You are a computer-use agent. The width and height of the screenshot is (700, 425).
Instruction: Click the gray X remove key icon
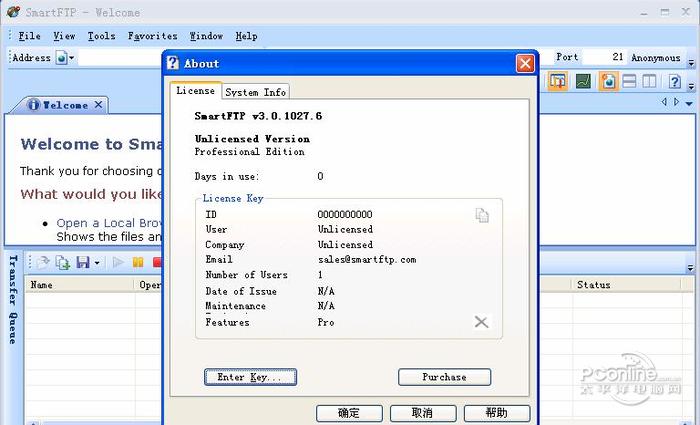(x=481, y=321)
